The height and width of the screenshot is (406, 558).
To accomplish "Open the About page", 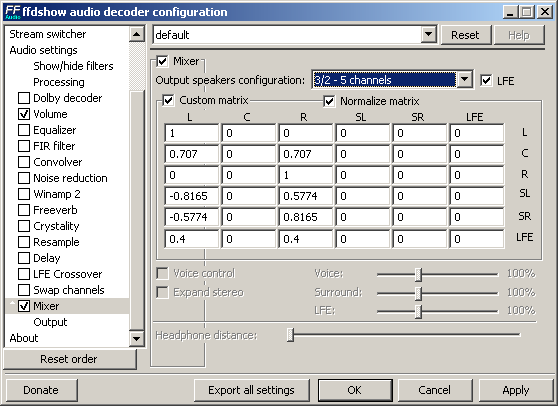I will click(23, 338).
